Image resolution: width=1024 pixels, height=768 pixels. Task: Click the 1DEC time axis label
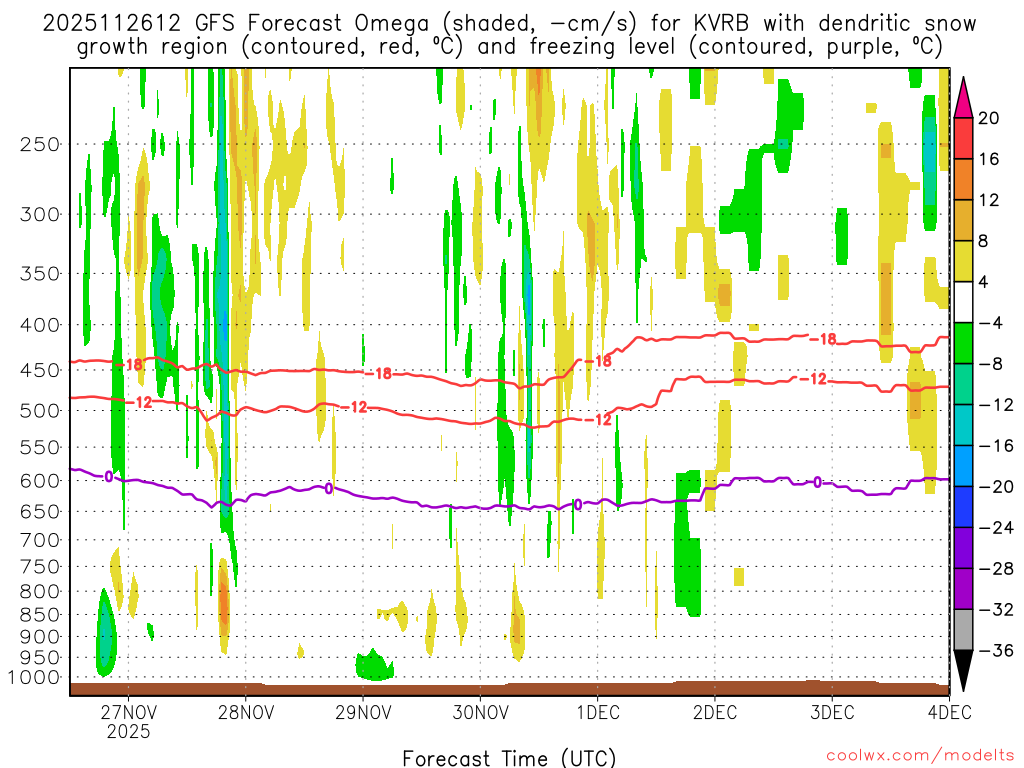pos(598,712)
